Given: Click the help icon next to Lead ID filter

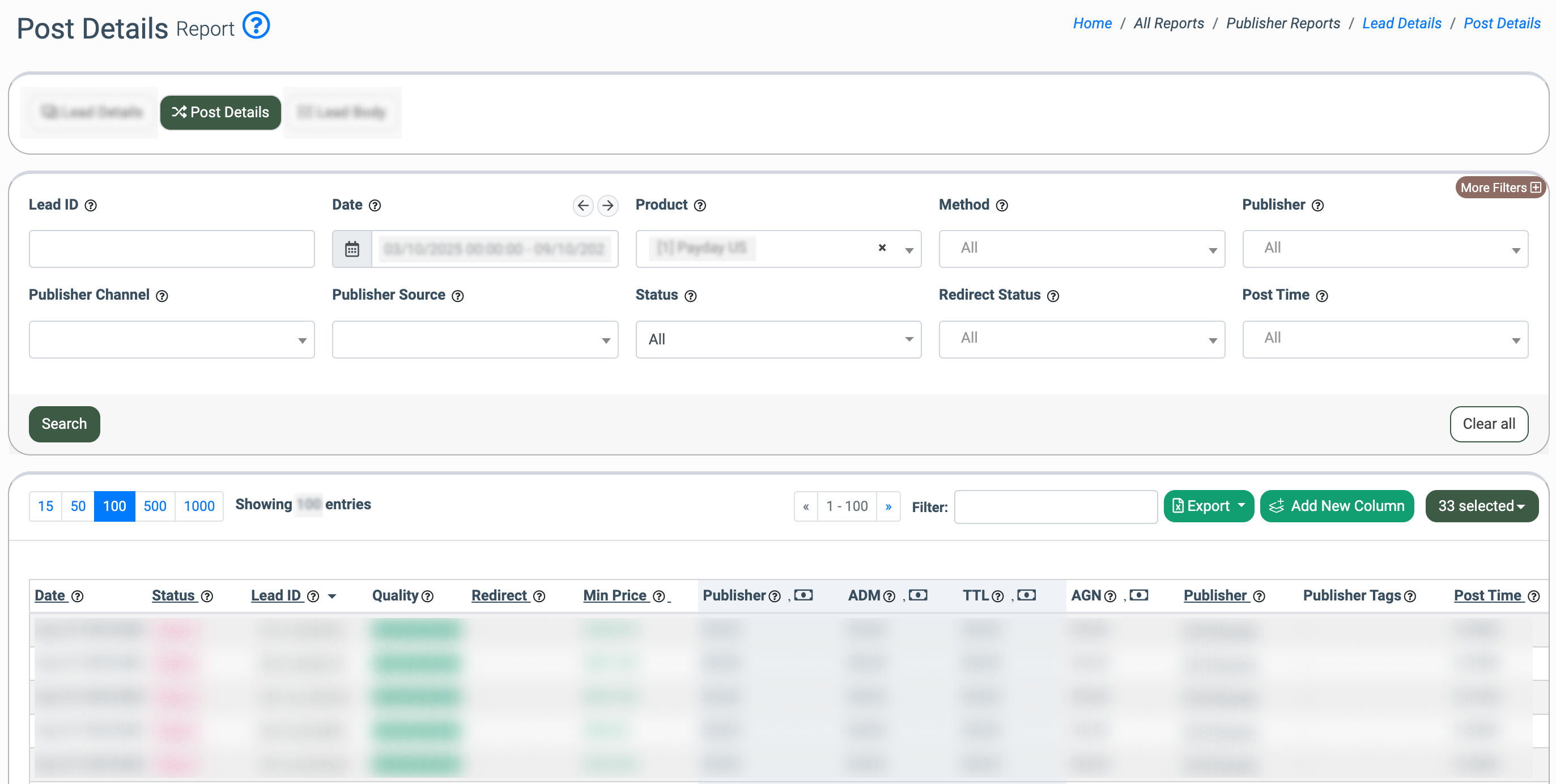Looking at the screenshot, I should pos(91,206).
